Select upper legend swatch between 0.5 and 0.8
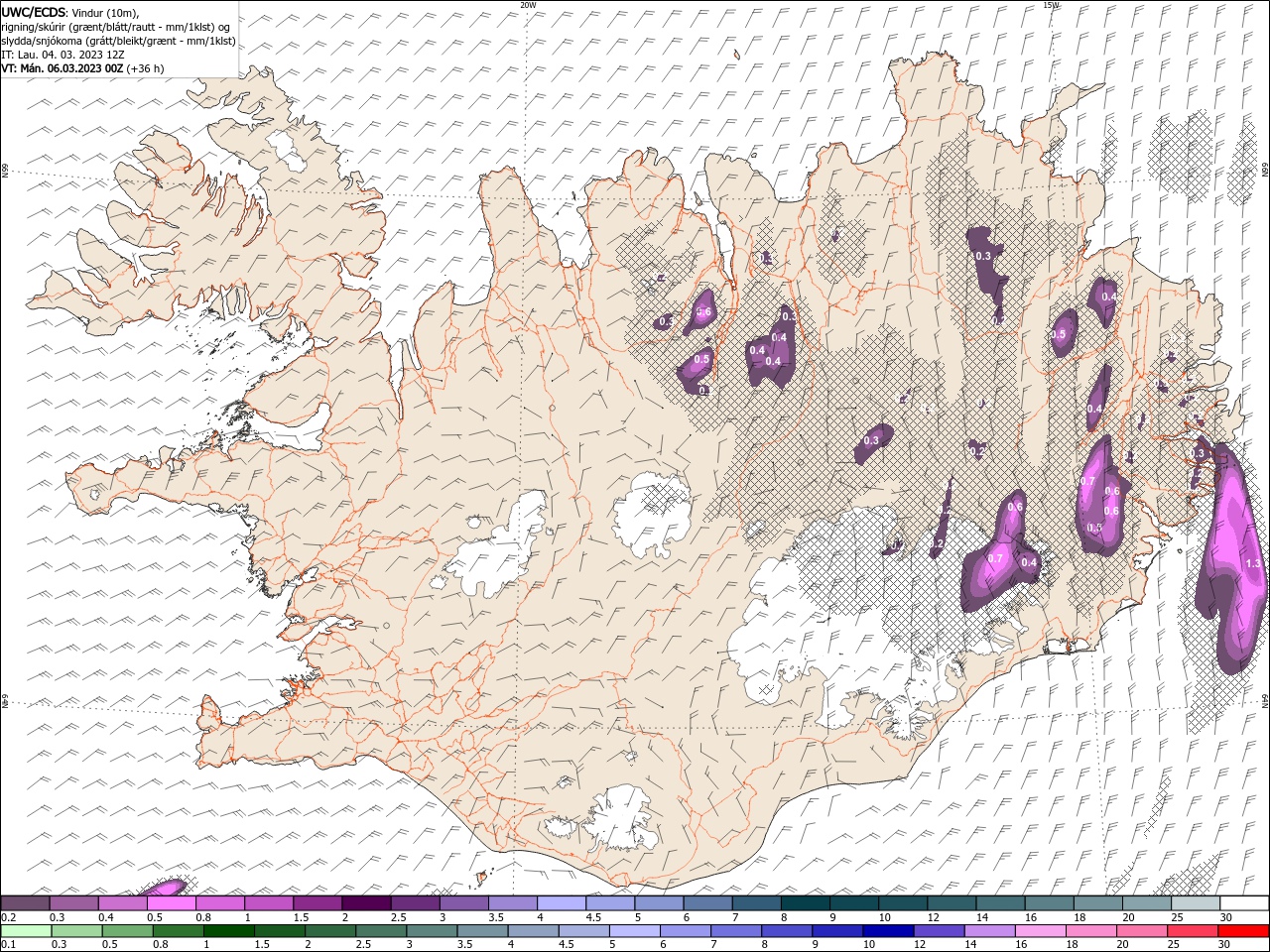The height and width of the screenshot is (952, 1270). coord(171,903)
